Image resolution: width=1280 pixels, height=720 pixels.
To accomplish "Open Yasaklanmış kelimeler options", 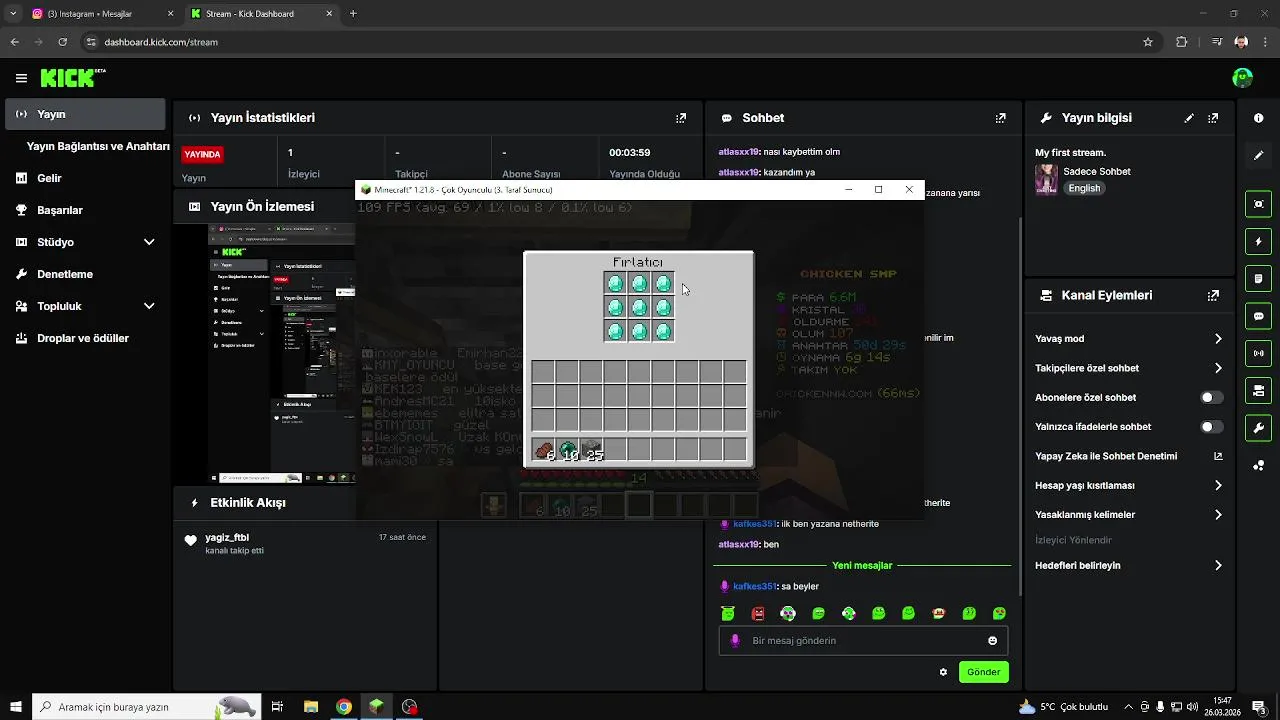I will [x=1129, y=515].
